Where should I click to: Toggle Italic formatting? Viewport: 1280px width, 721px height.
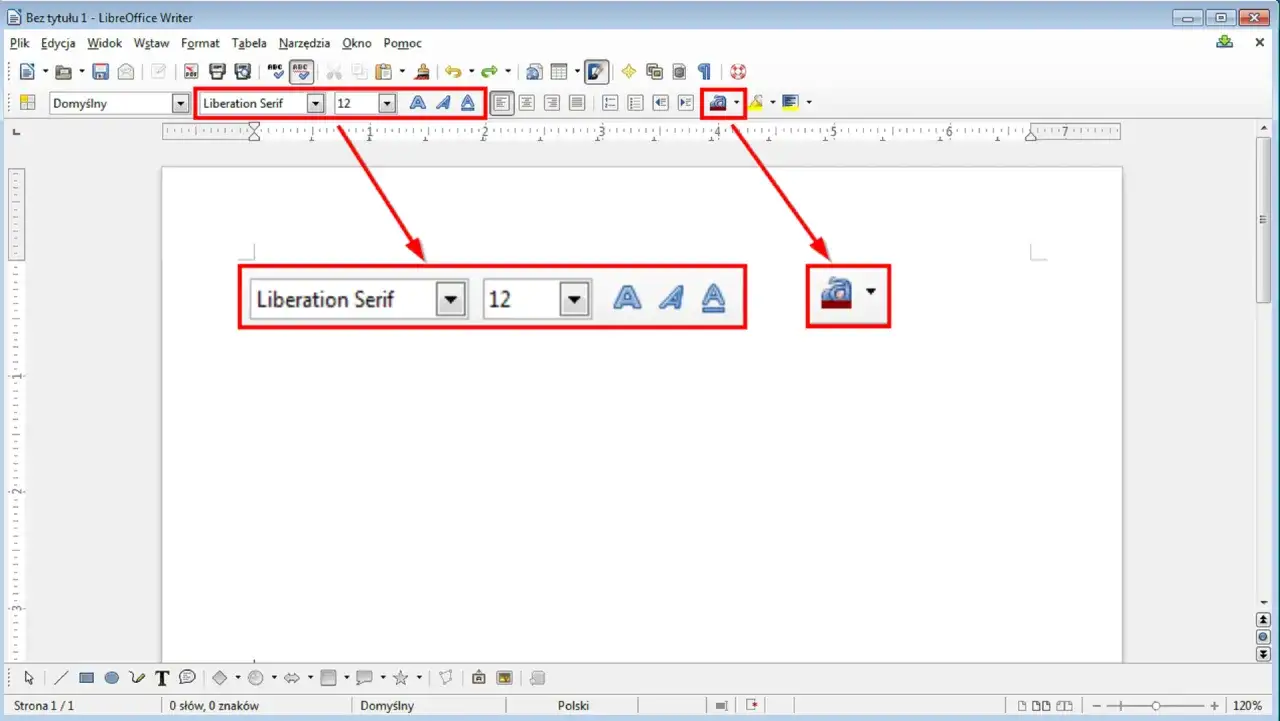click(443, 102)
